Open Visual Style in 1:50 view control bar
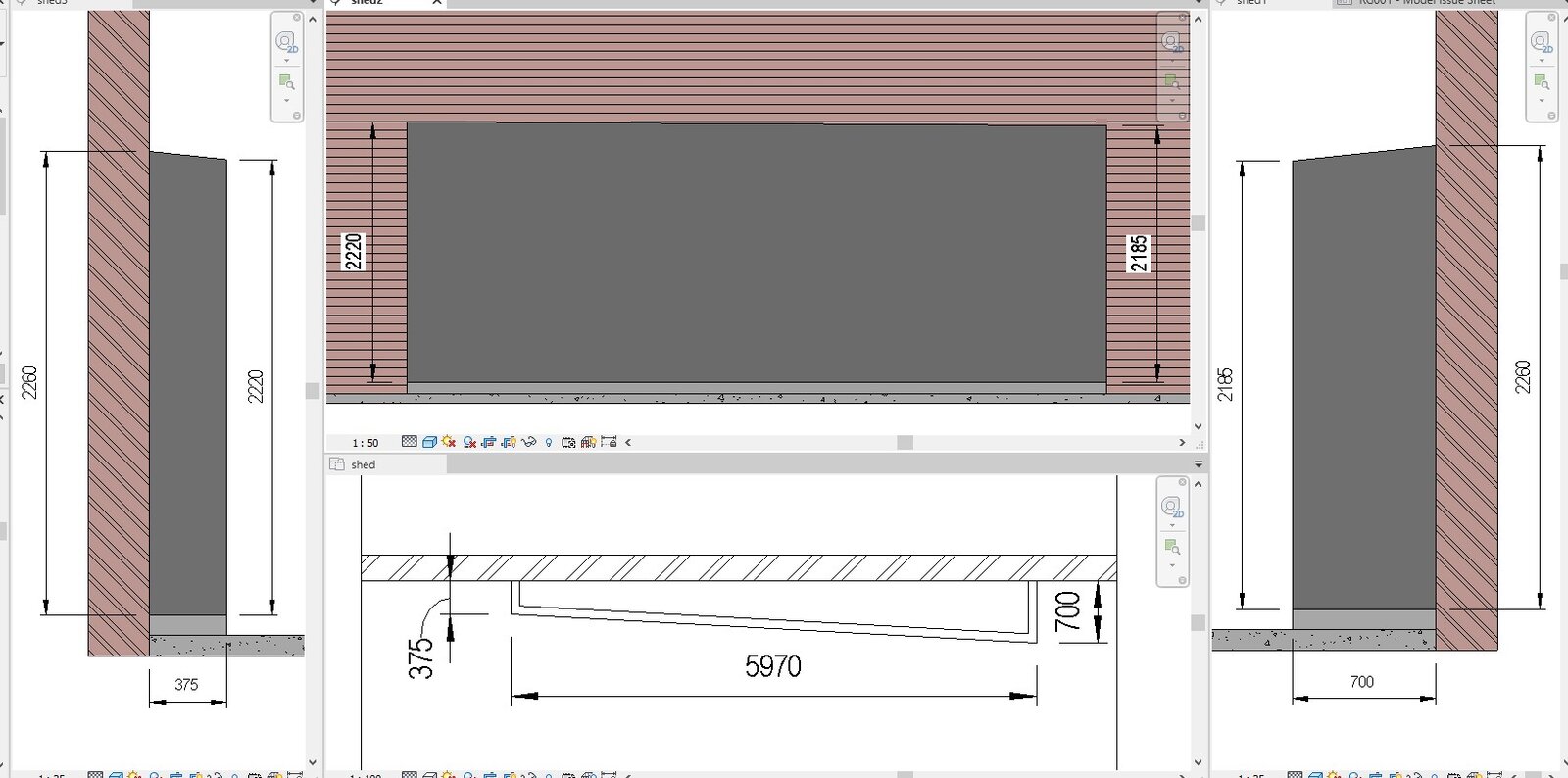The height and width of the screenshot is (778, 1568). [429, 442]
